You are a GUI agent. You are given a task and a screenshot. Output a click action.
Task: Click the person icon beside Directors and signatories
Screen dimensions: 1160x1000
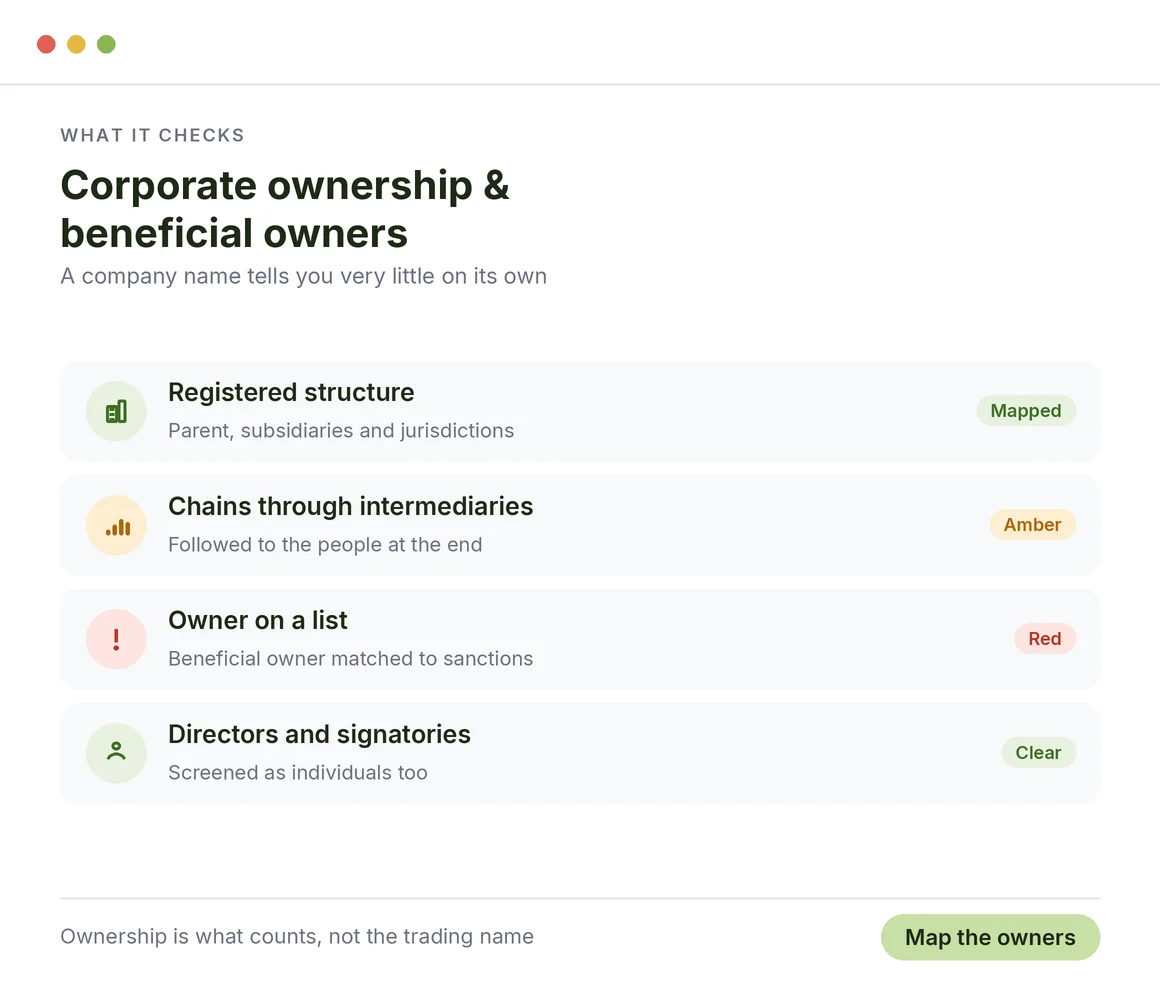116,753
